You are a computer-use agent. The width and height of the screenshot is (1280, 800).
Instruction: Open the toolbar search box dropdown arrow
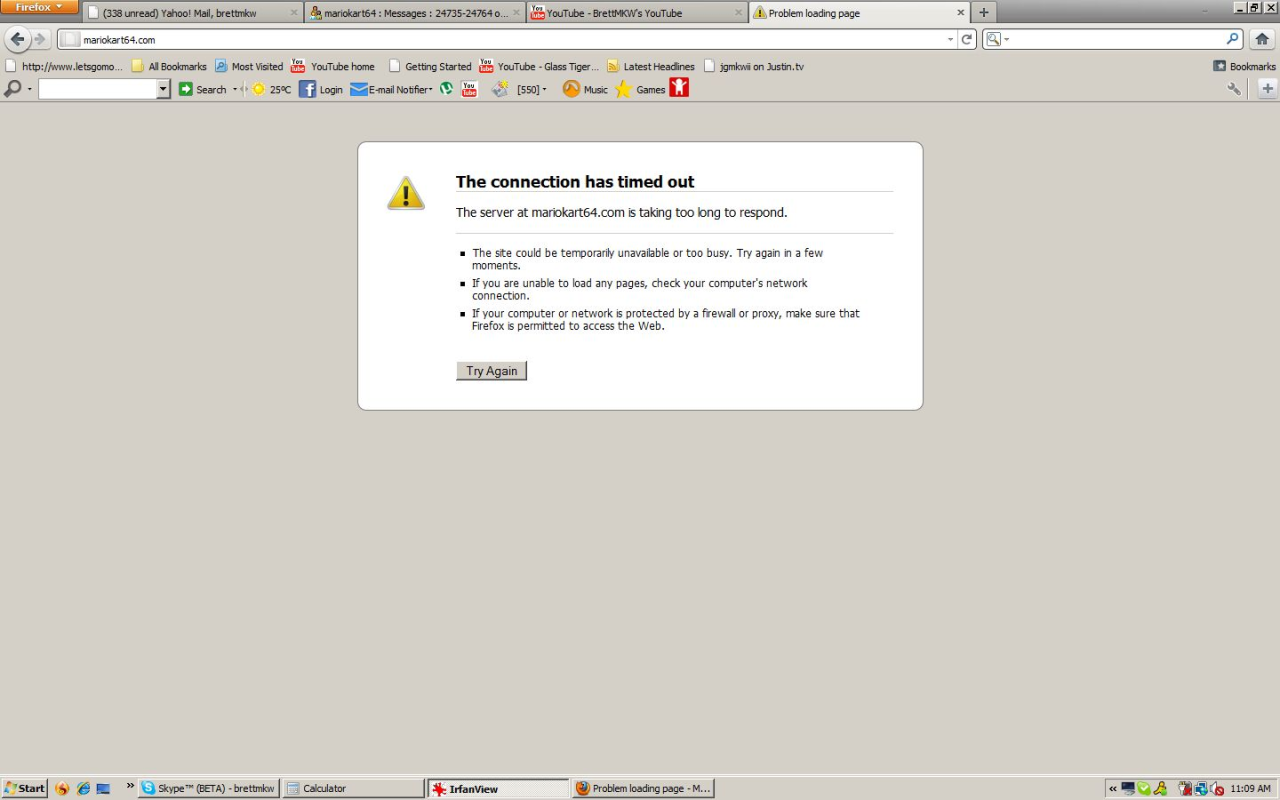tap(163, 89)
